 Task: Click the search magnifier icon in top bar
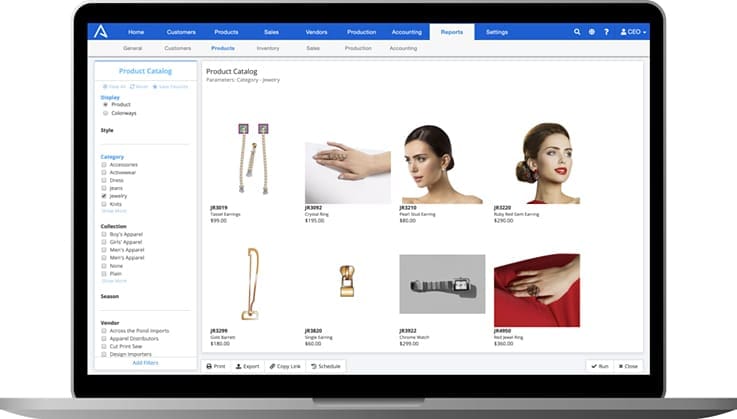coord(577,32)
